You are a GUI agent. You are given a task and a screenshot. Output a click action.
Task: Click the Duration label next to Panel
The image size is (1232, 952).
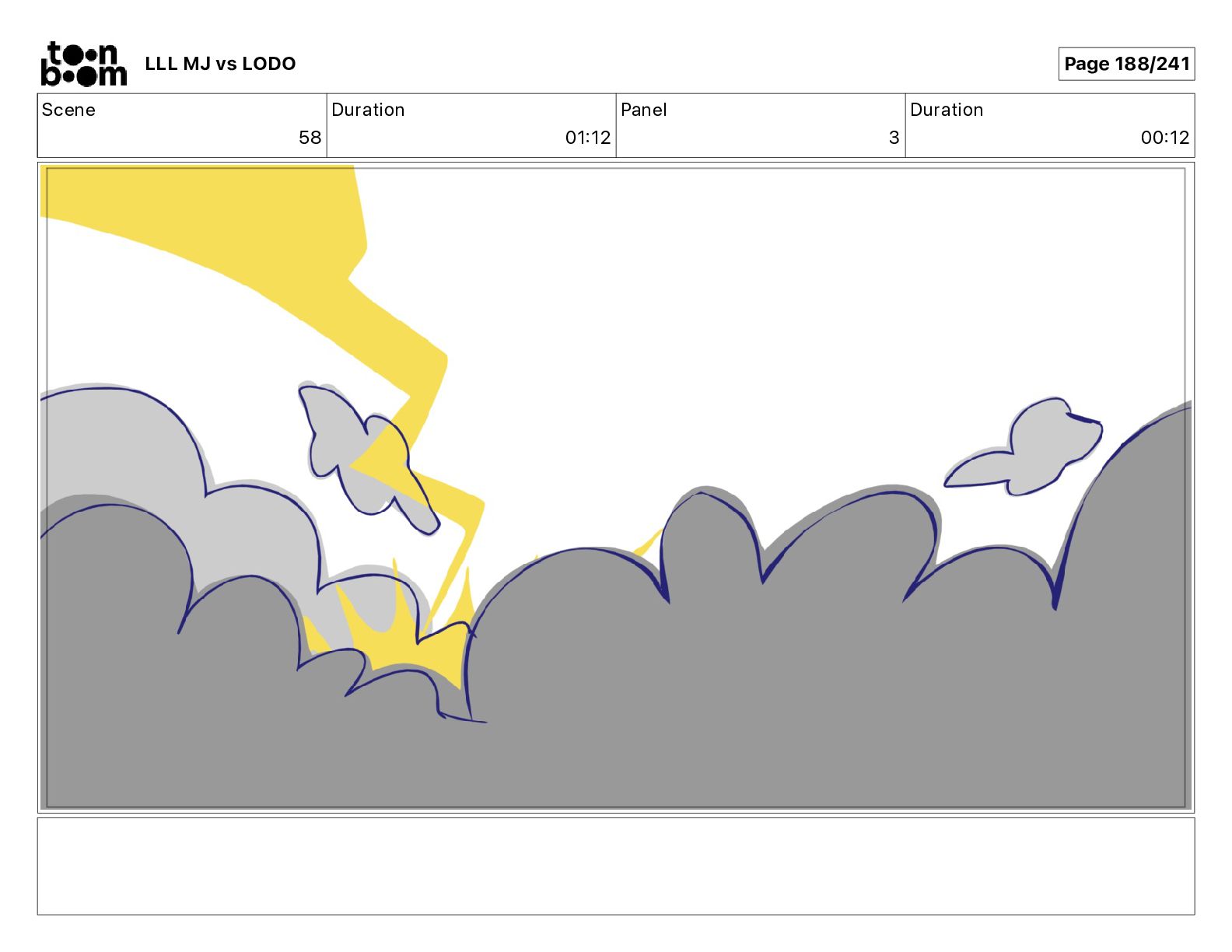(x=947, y=110)
